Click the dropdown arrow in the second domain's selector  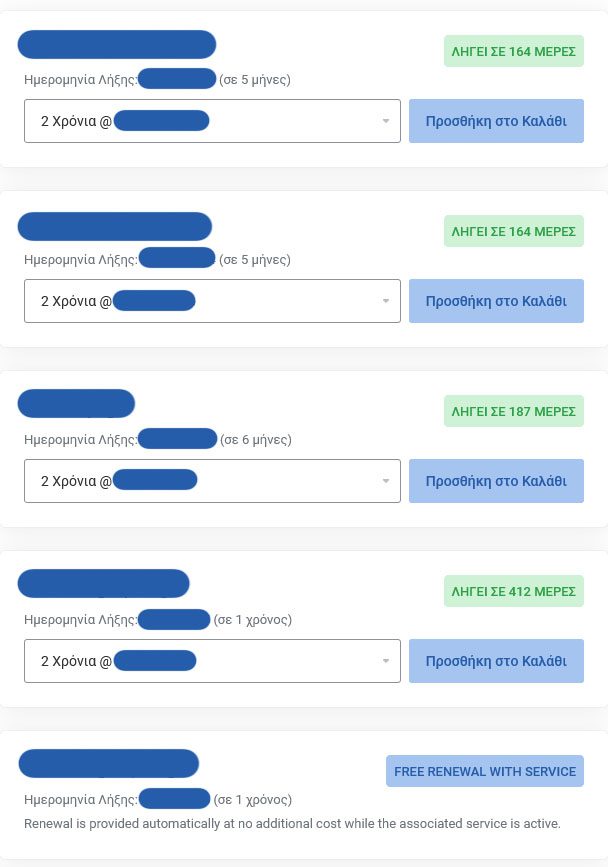click(x=386, y=301)
